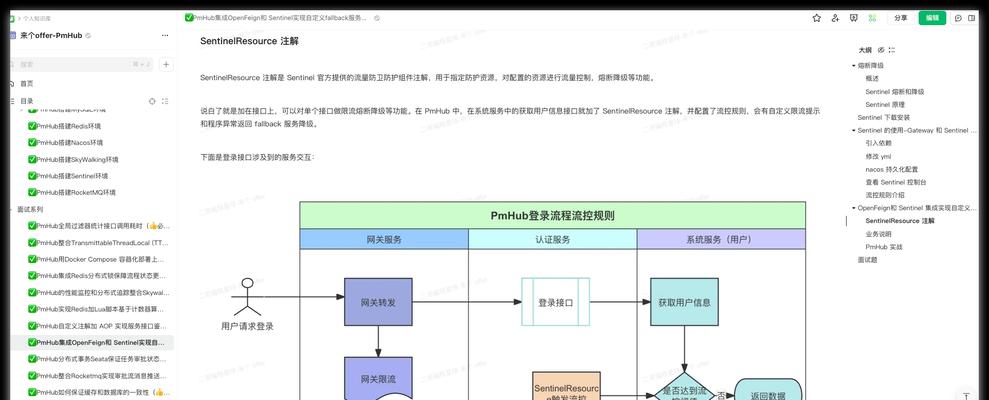Open PmHub搭建Redis环境 document
The height and width of the screenshot is (400, 989).
coord(64,126)
